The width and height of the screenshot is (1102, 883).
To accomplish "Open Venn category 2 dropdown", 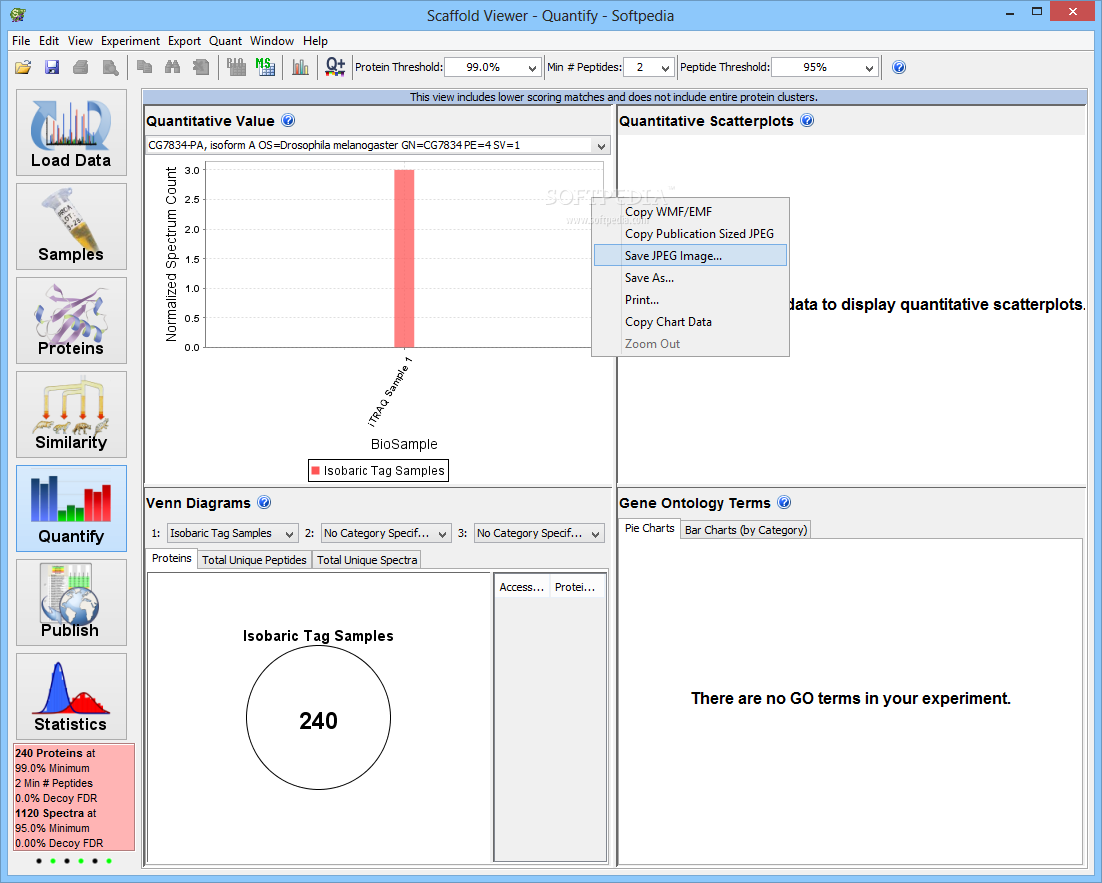I will [386, 534].
